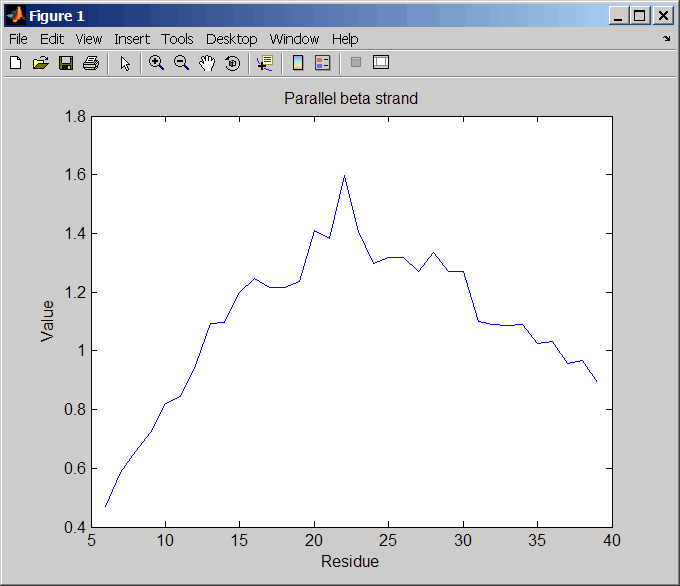Screen dimensions: 680x586
Task: Click the Show Plot Tools icon
Action: click(x=381, y=62)
